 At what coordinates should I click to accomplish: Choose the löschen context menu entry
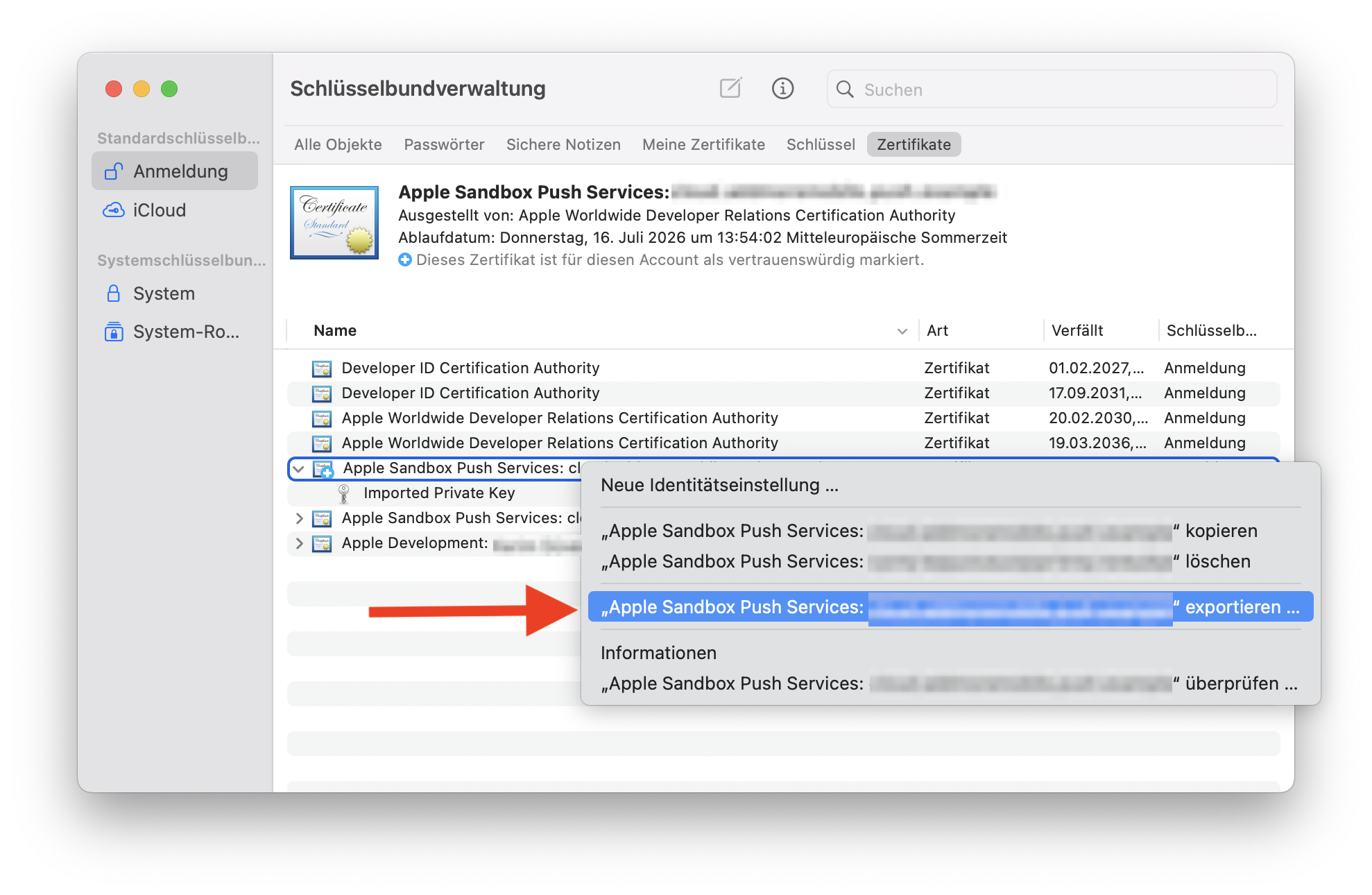[950, 561]
